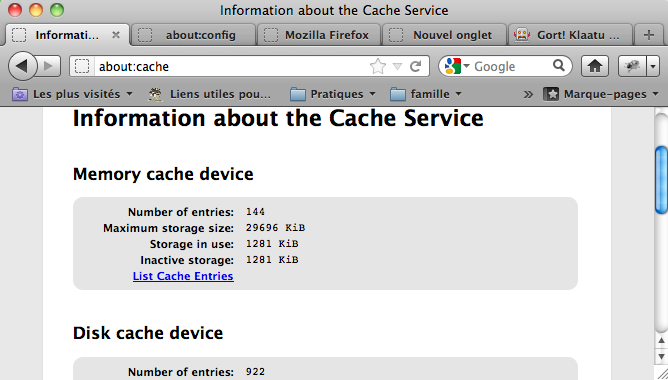The width and height of the screenshot is (668, 380).
Task: Go to the home page
Action: [x=595, y=66]
